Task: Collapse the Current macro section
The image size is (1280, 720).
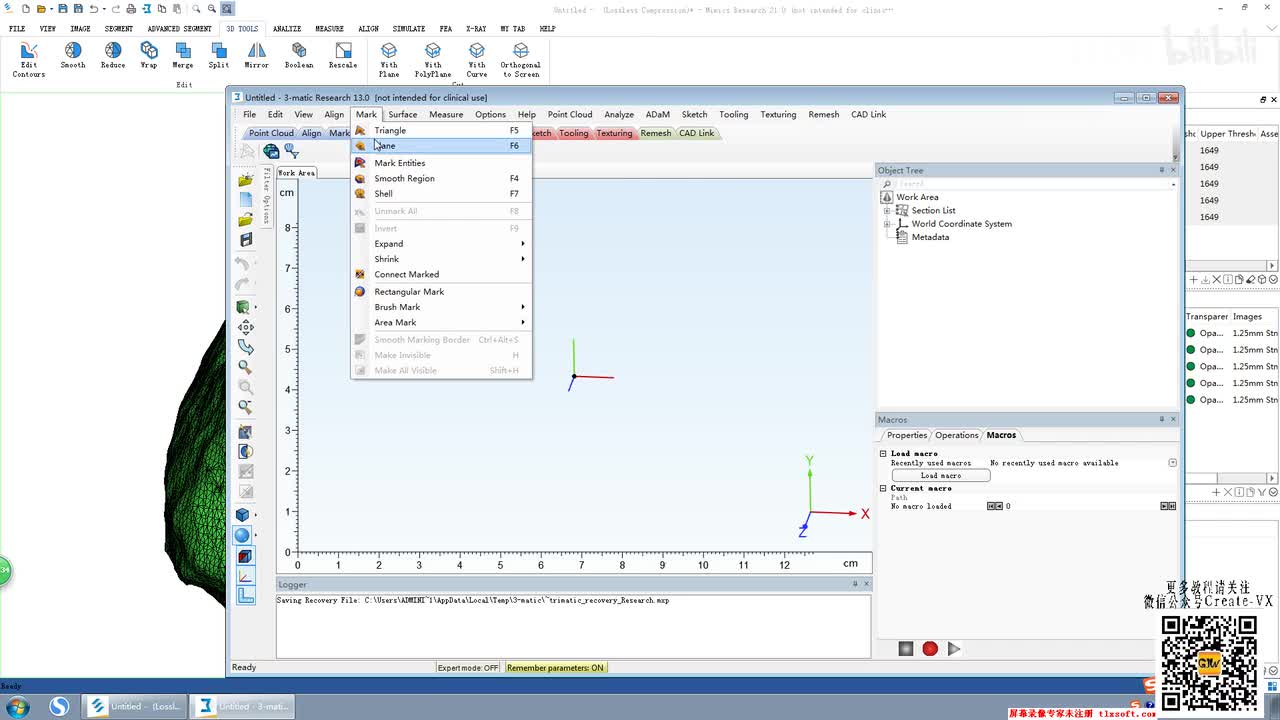Action: click(883, 489)
